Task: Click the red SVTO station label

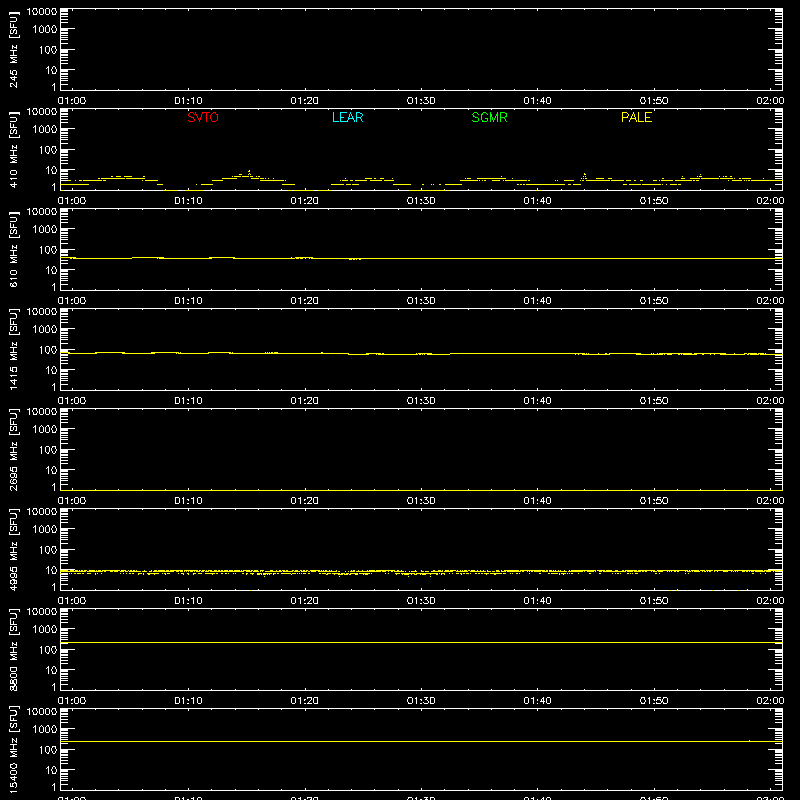Action: pyautogui.click(x=203, y=117)
